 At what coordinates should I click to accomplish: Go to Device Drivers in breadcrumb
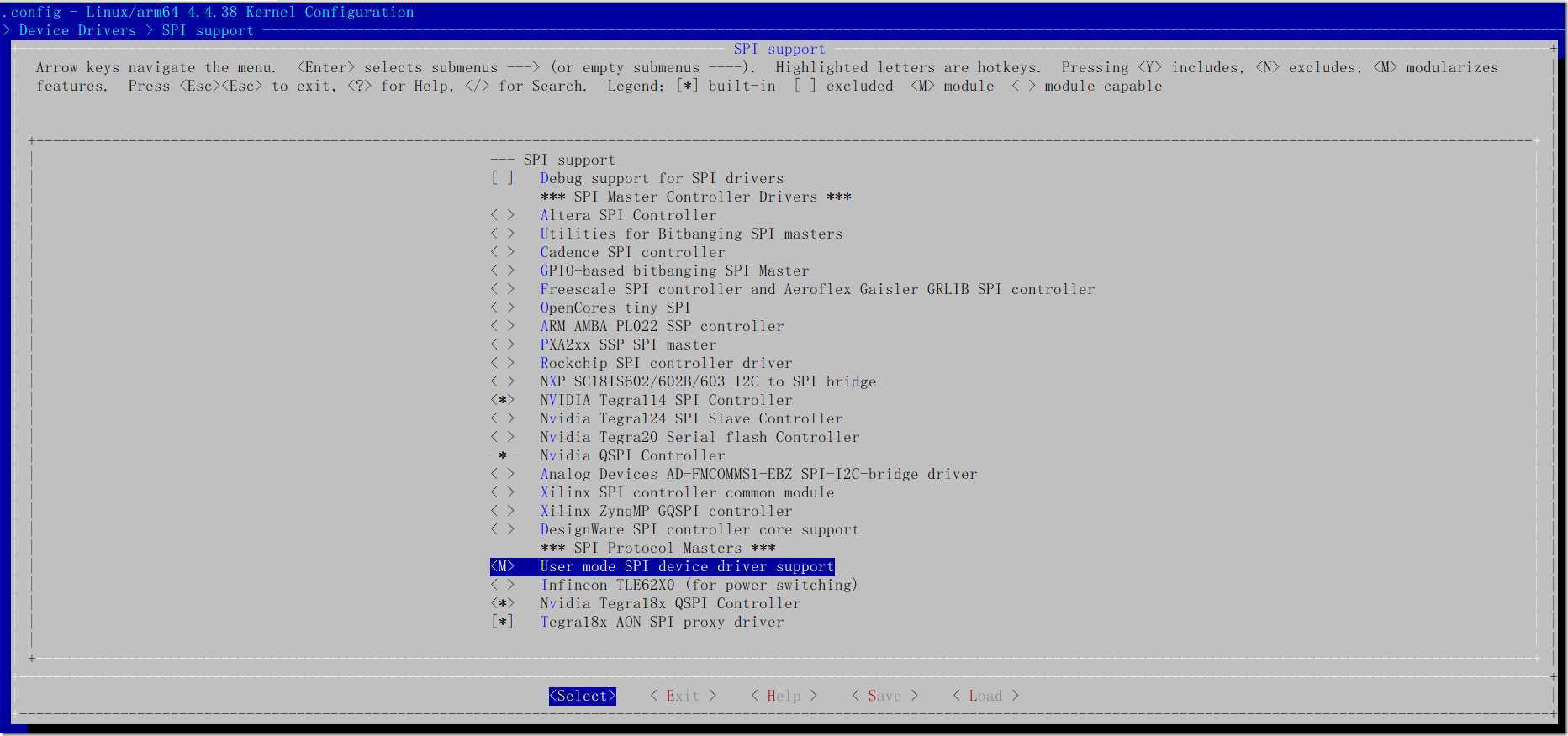pyautogui.click(x=77, y=30)
